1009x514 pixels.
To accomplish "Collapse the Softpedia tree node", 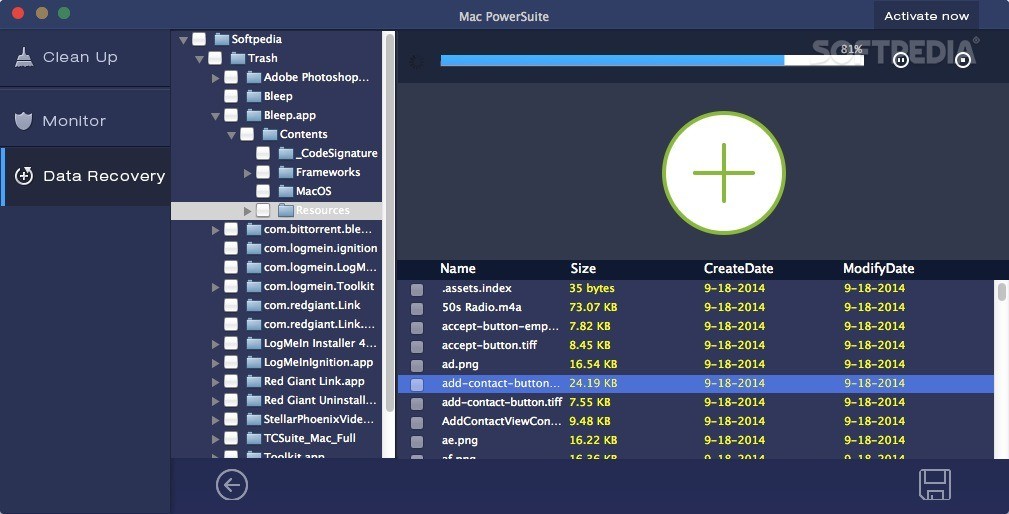I will (x=183, y=40).
